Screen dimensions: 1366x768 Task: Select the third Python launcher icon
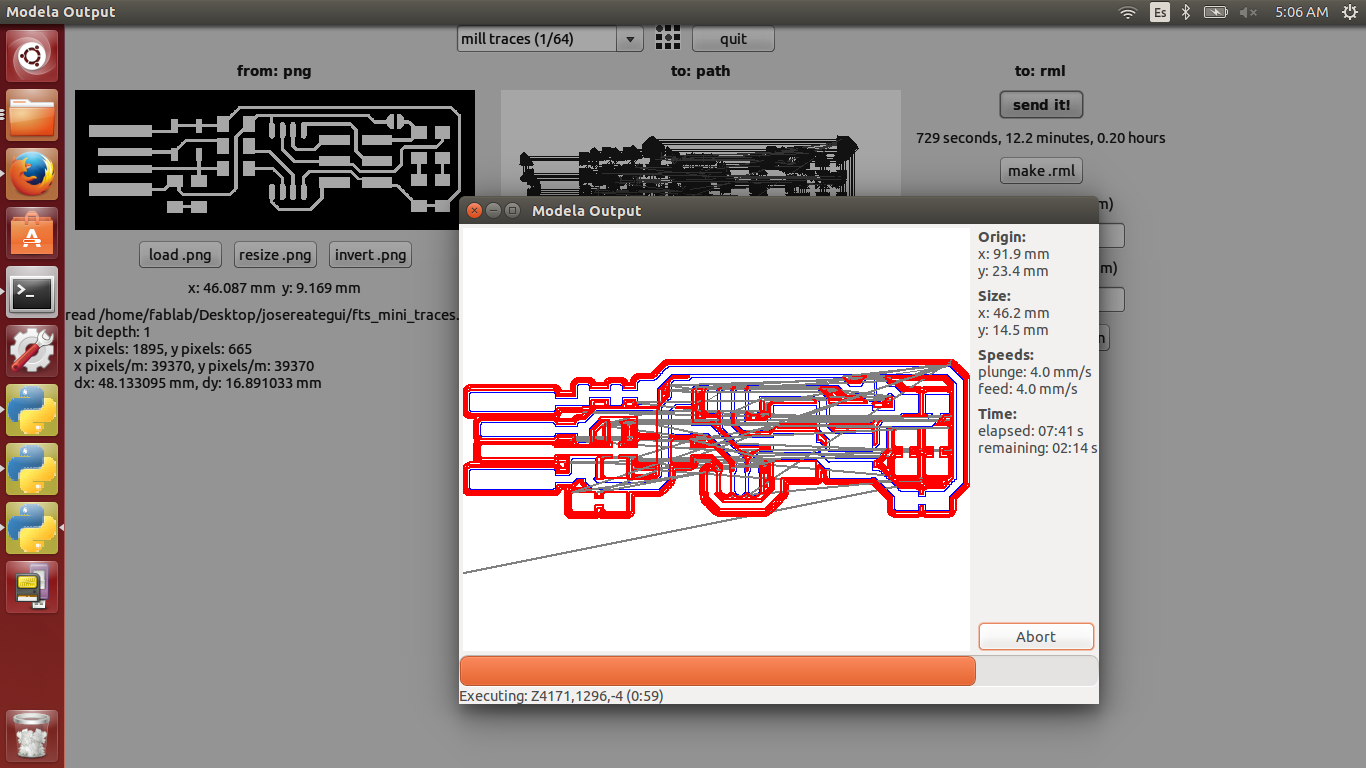32,528
